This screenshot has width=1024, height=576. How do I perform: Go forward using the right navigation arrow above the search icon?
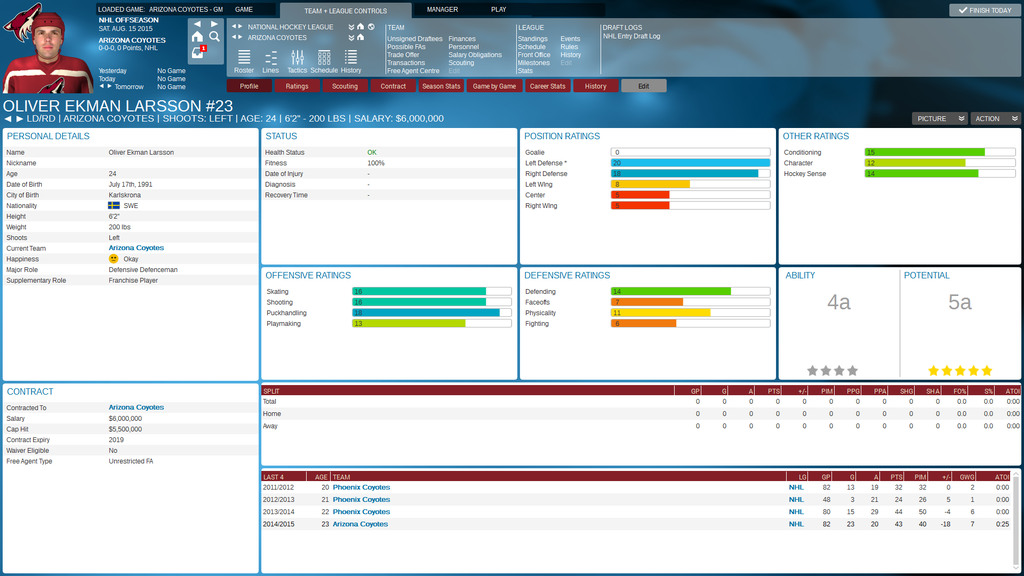(x=214, y=24)
